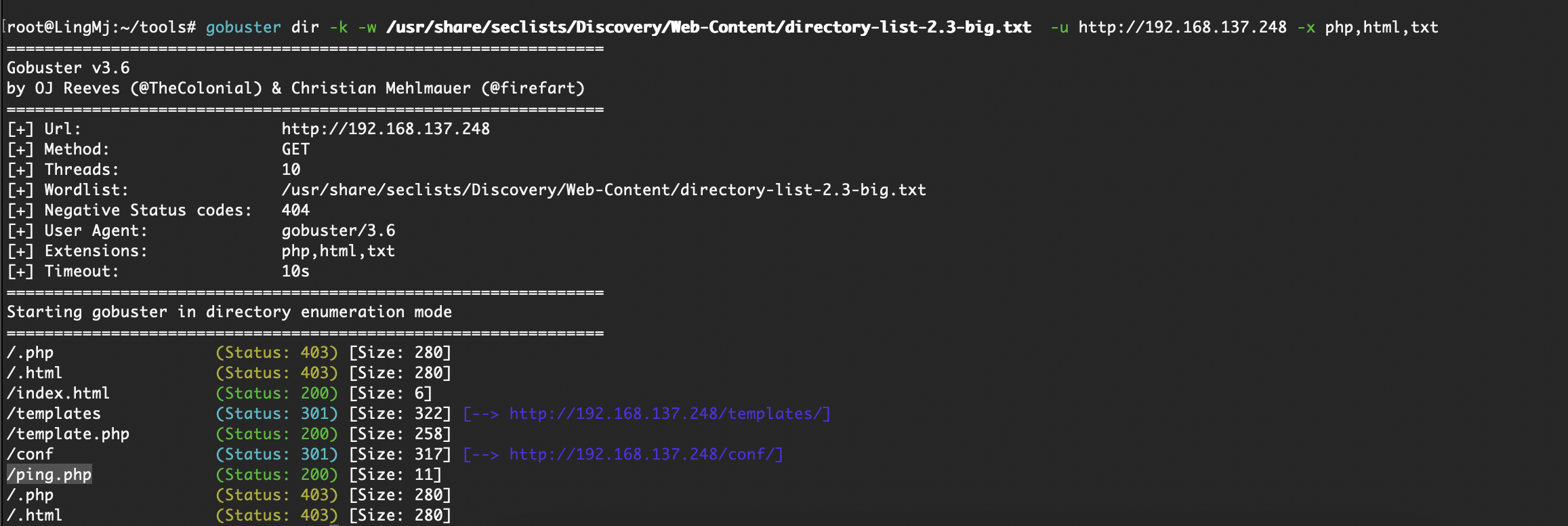Click the Negative Status codes 404 value
This screenshot has height=526, width=1568.
click(x=295, y=210)
